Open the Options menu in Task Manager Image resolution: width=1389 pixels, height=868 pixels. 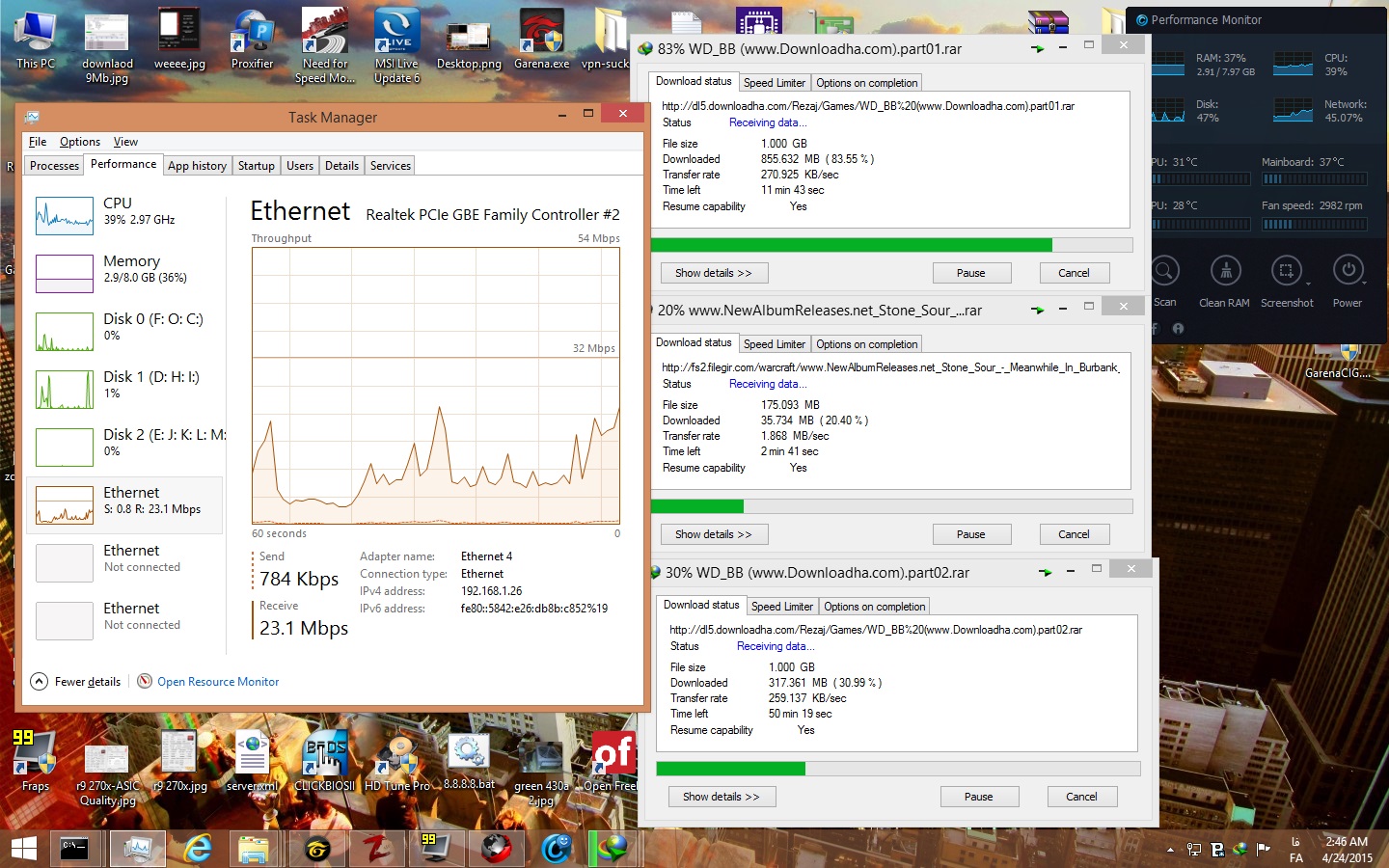[80, 142]
